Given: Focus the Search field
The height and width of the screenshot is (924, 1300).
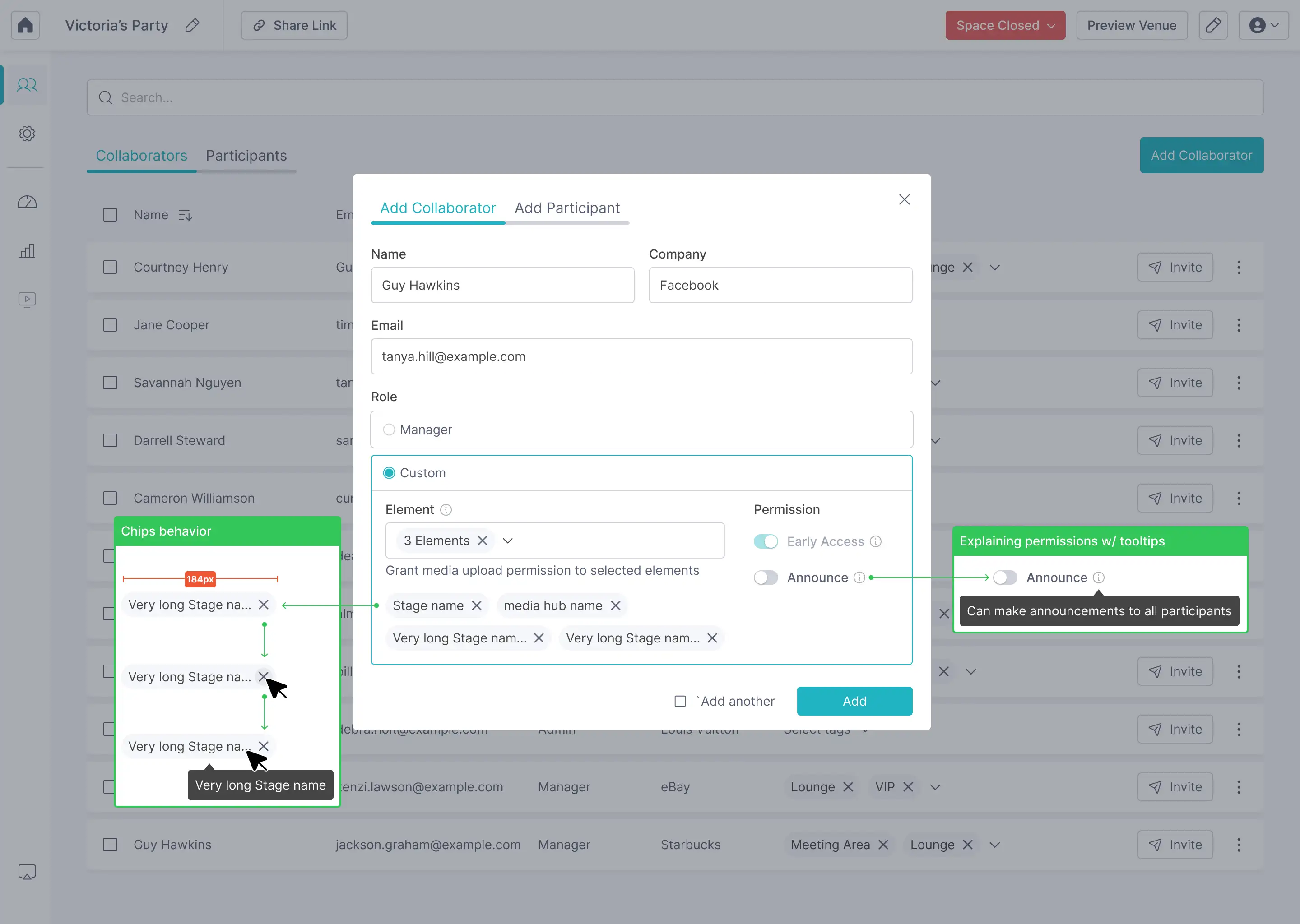Looking at the screenshot, I should (x=674, y=97).
